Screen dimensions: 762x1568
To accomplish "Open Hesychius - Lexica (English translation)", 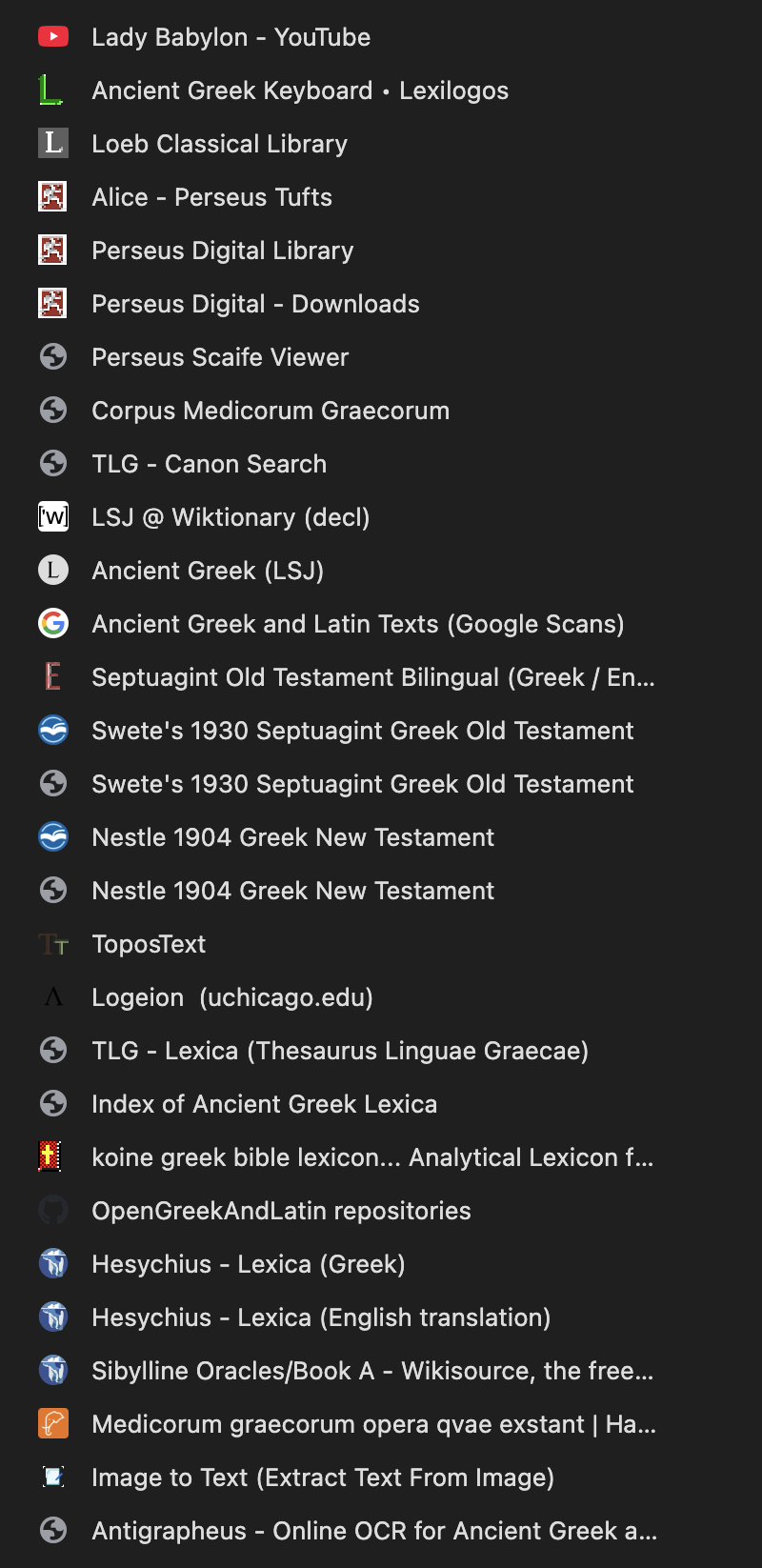I will [321, 1317].
